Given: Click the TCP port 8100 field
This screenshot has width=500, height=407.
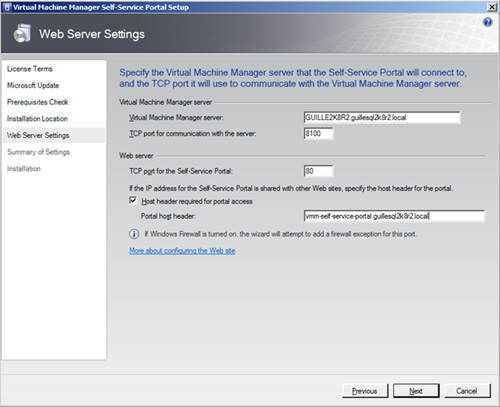Looking at the screenshot, I should pyautogui.click(x=318, y=134).
